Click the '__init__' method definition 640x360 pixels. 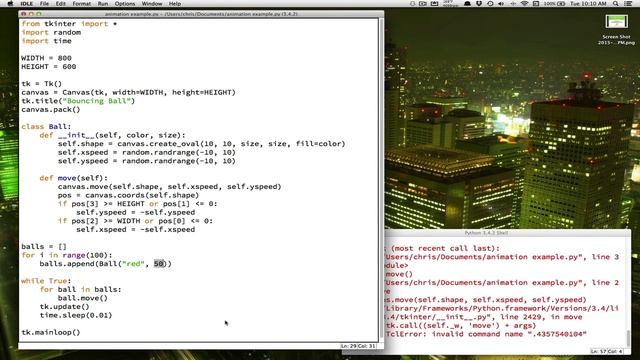click(112, 135)
